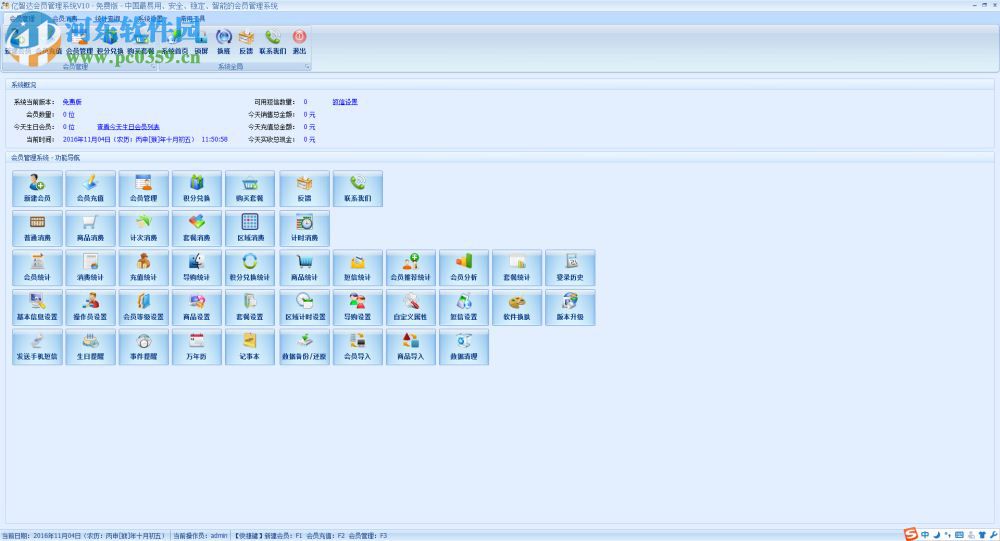Open the 记事本 notepad tile

(249, 346)
